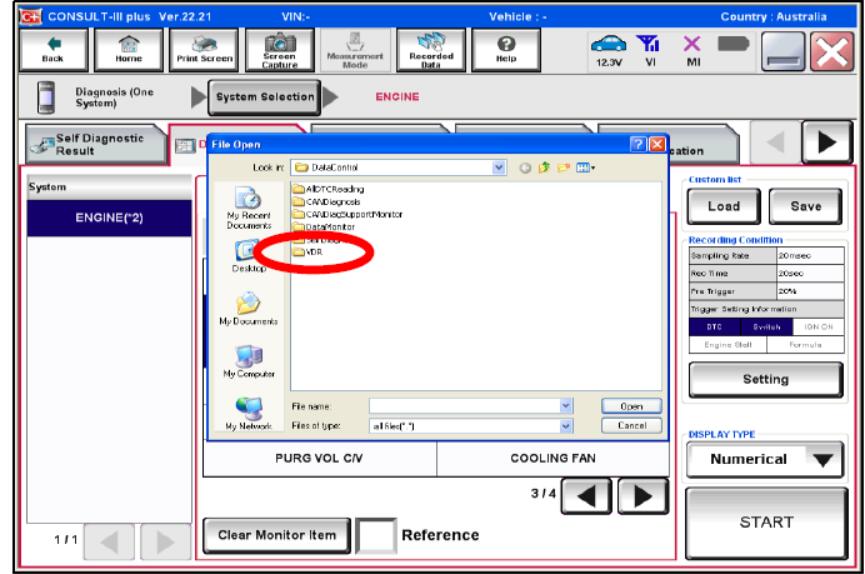Open My Recent Documents place
The height and width of the screenshot is (574, 865).
[x=248, y=208]
